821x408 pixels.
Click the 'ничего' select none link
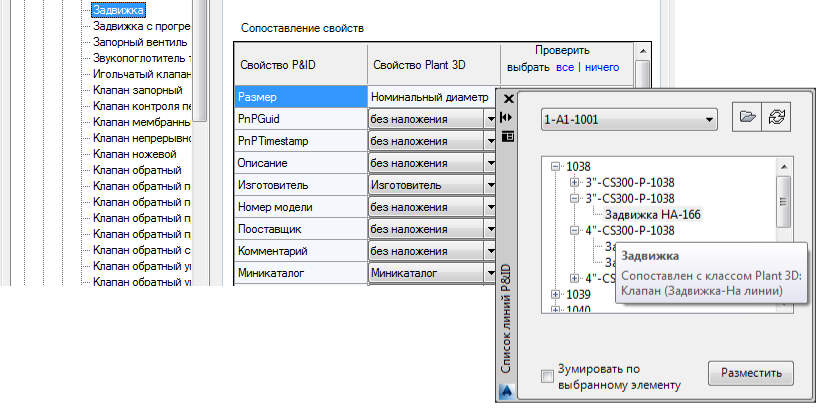tap(602, 68)
